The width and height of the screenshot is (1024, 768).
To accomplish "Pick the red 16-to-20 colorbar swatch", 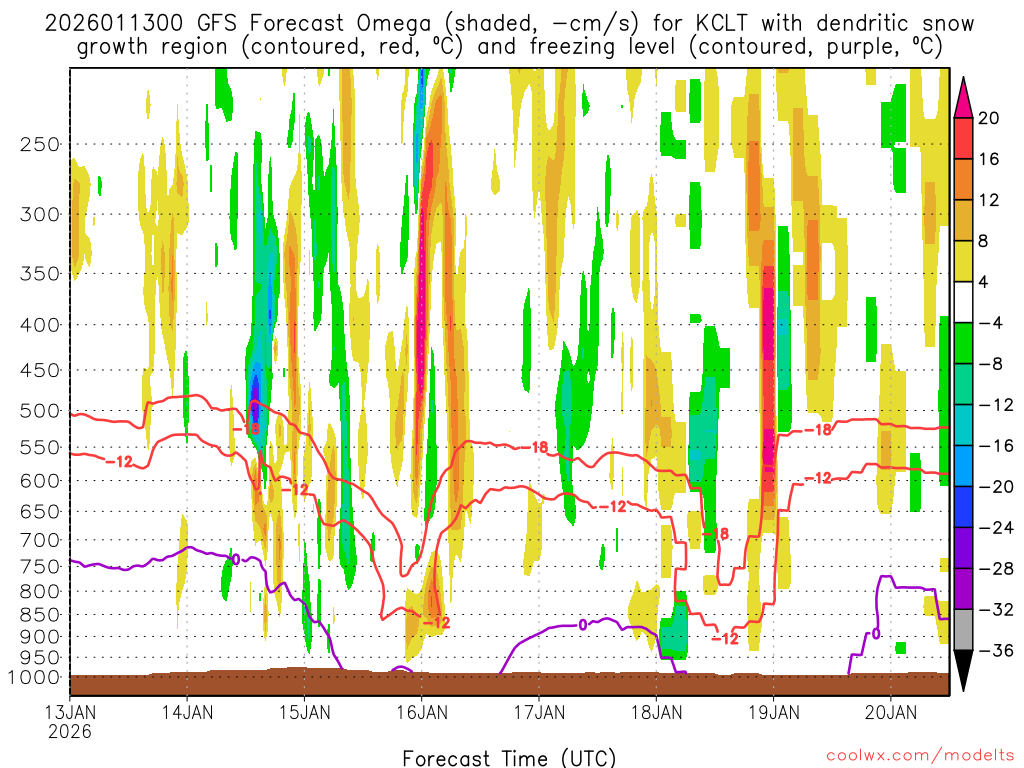I will 963,138.
